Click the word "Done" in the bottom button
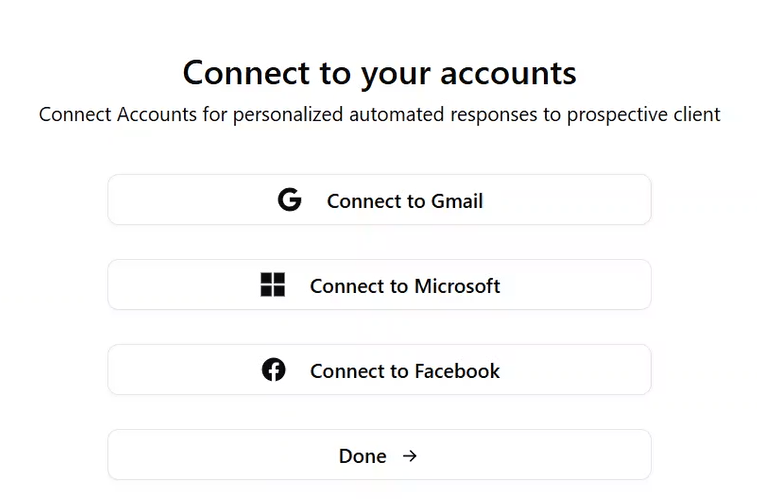 (x=362, y=456)
